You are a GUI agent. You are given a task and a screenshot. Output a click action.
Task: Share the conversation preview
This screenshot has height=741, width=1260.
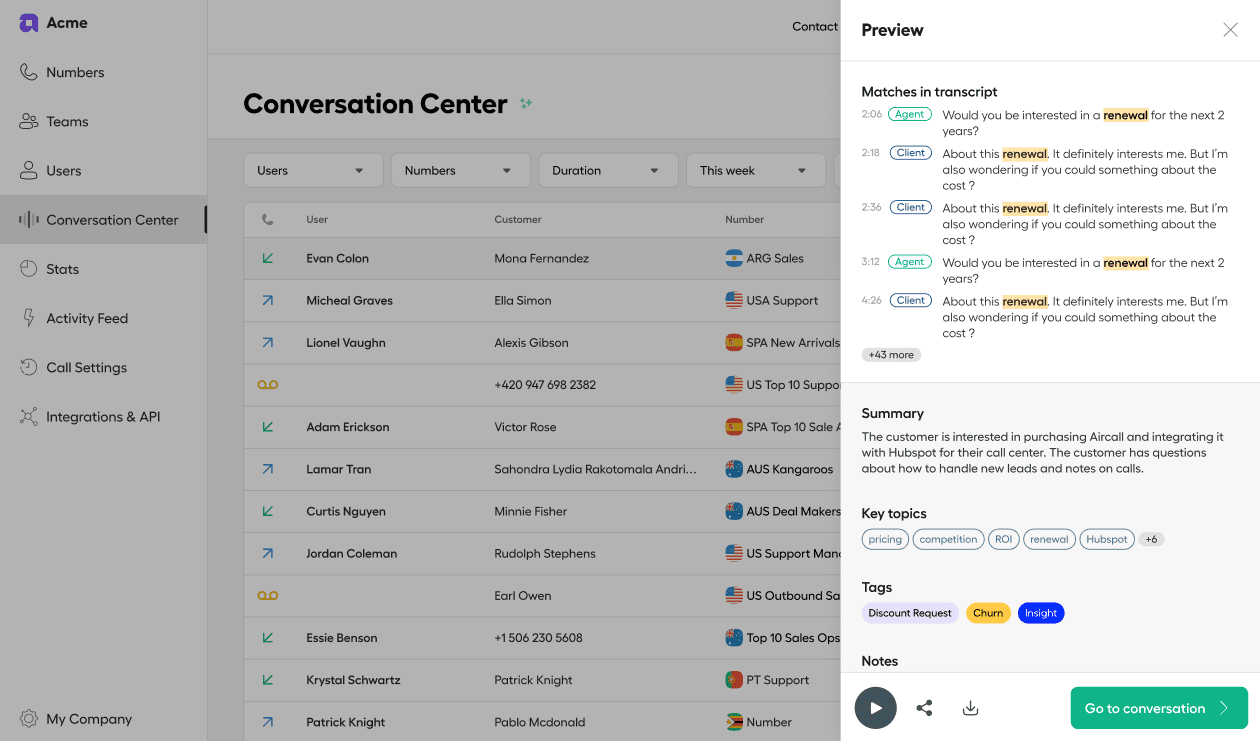tap(923, 707)
